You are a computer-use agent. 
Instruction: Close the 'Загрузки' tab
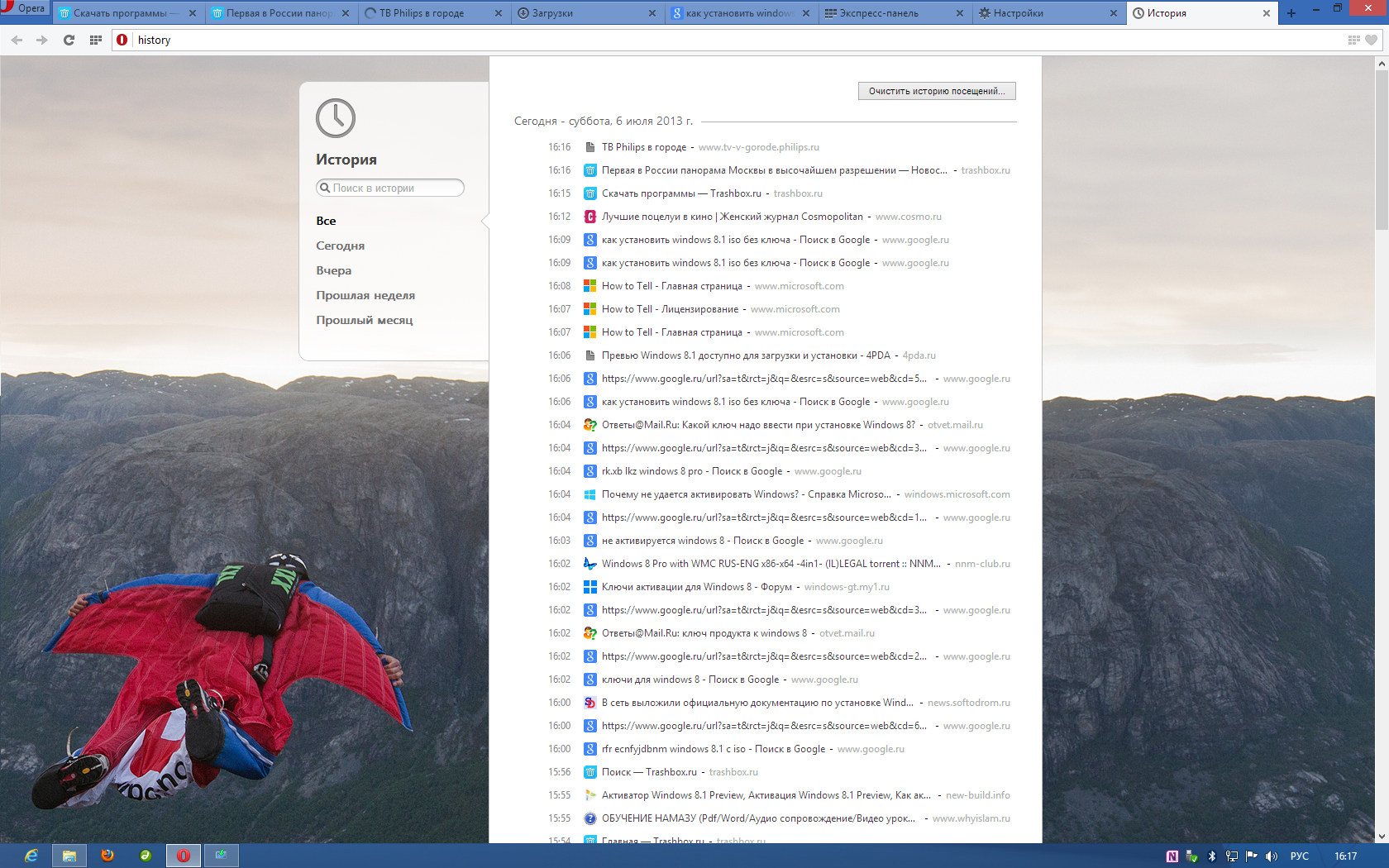click(x=652, y=13)
